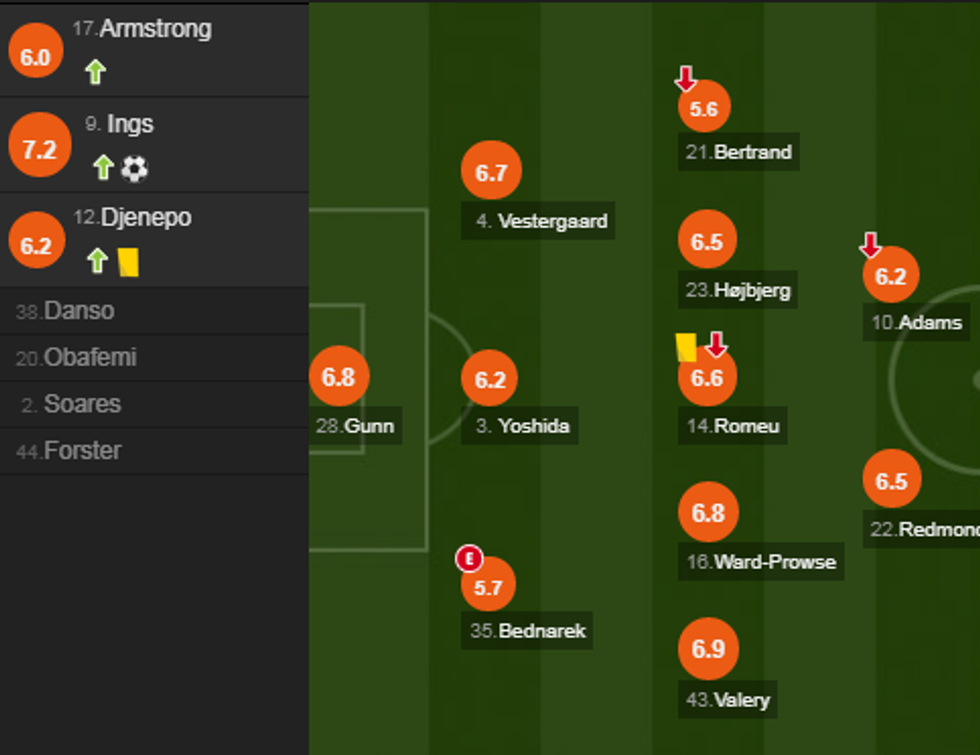Click the goal ball icon beside Ings
This screenshot has height=755, width=980.
(134, 168)
